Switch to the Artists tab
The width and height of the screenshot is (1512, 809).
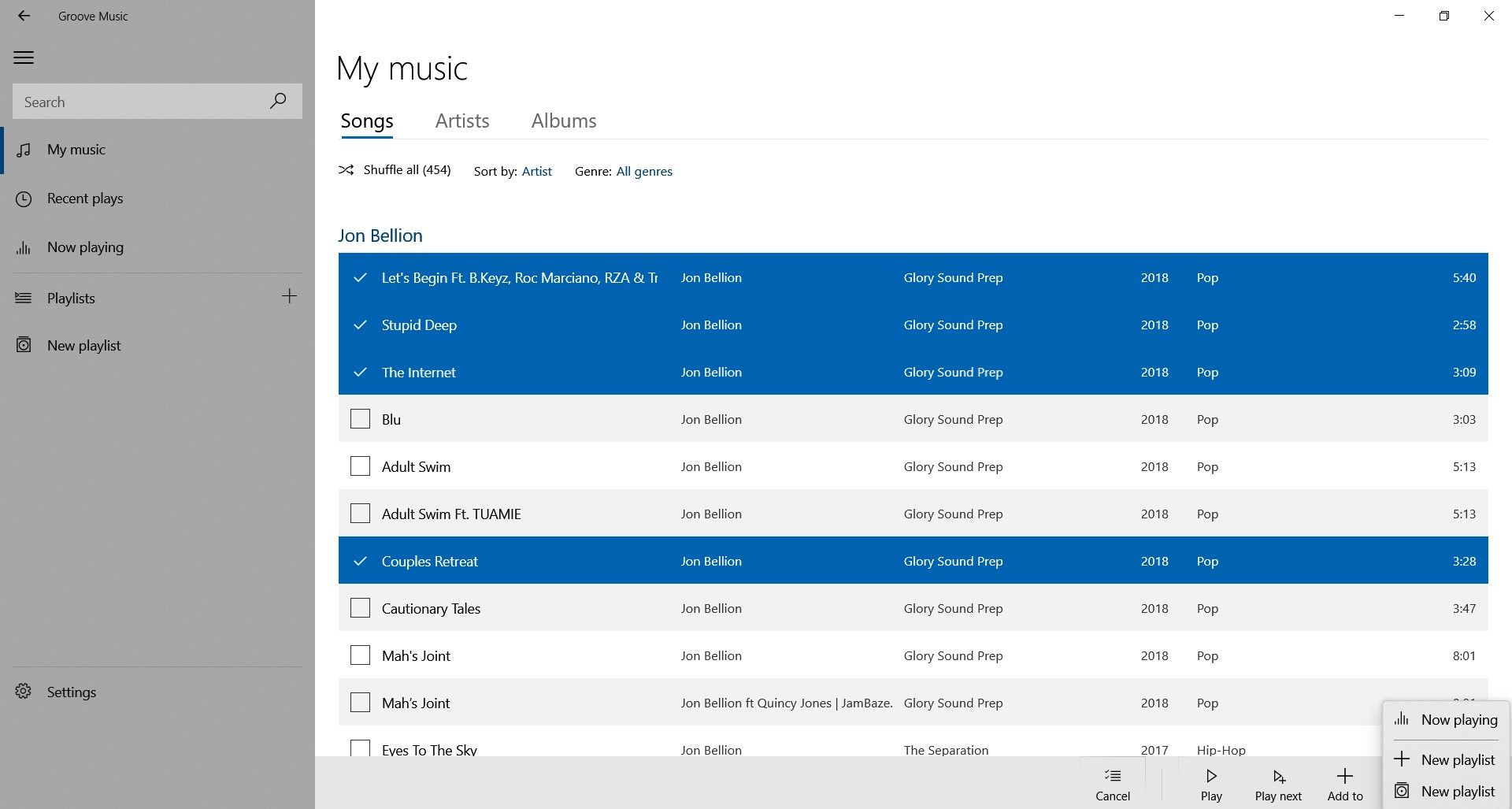pyautogui.click(x=462, y=121)
